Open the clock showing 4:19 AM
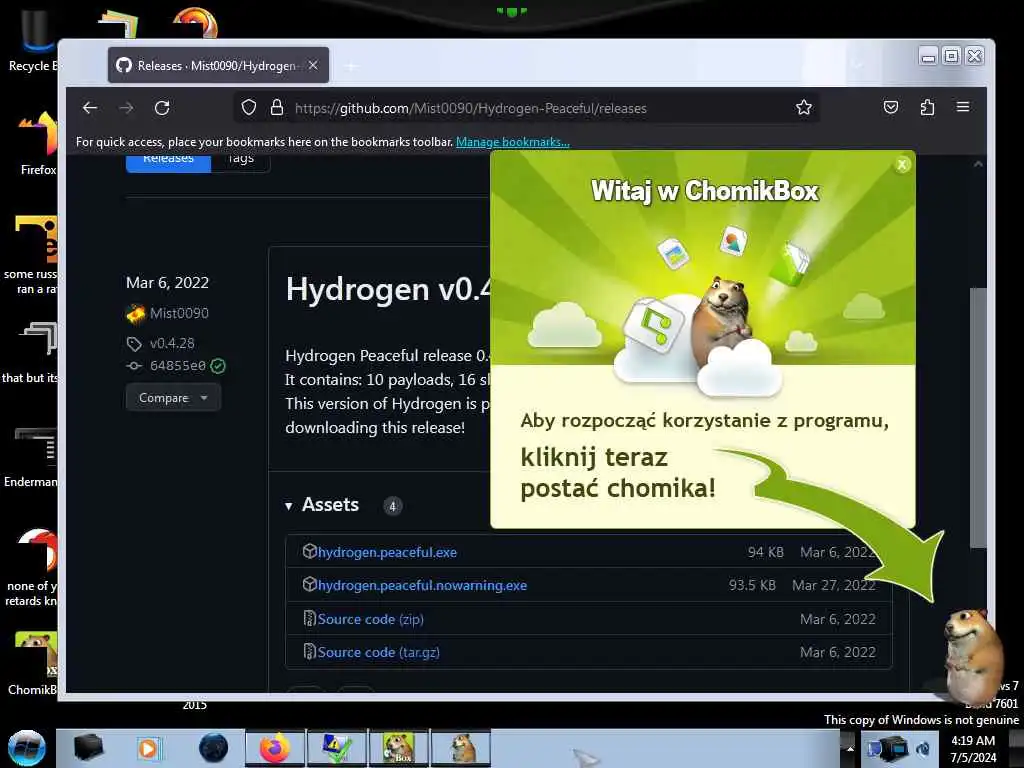This screenshot has width=1024, height=768. 973,749
